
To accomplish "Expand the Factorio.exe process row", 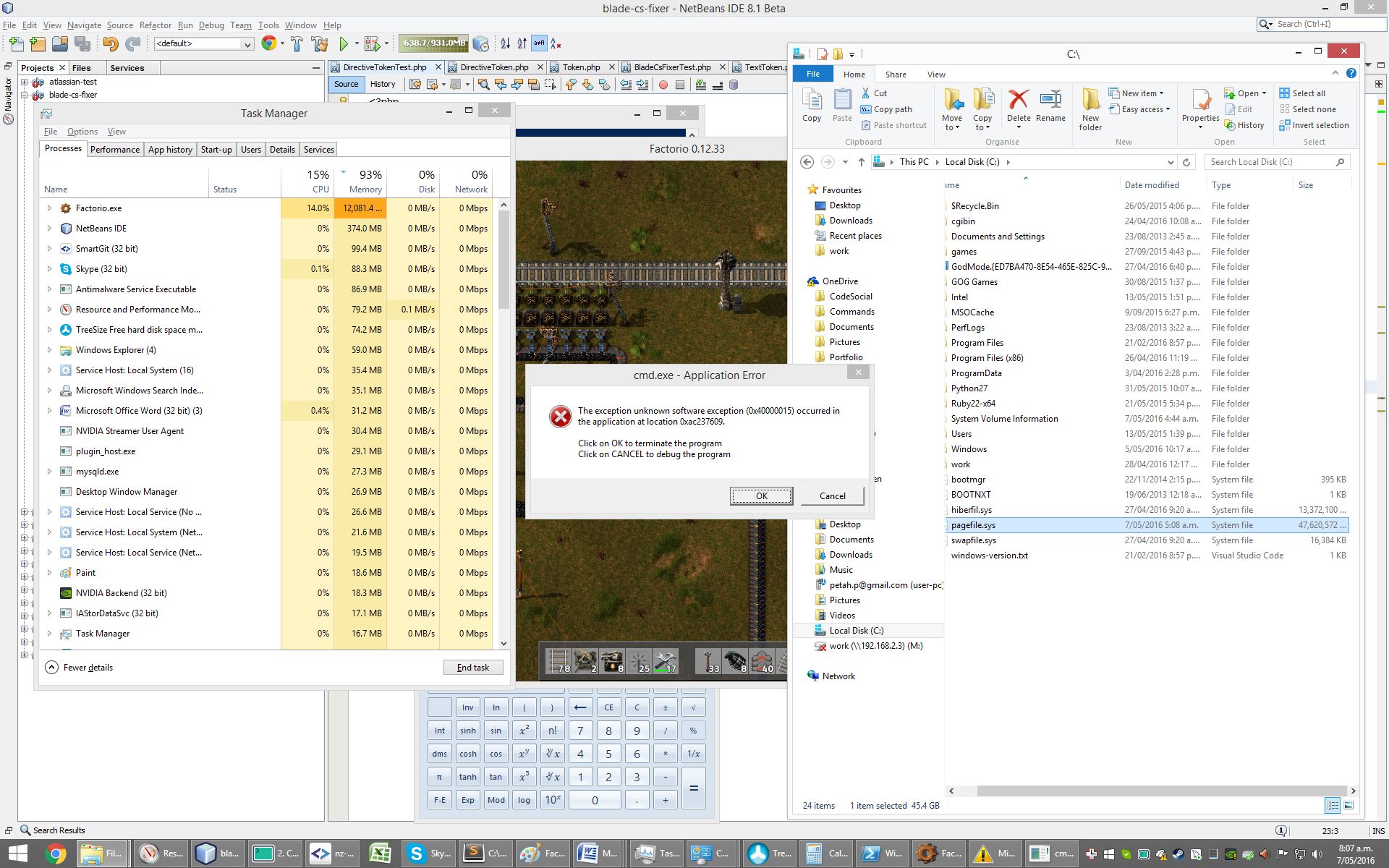I will (x=49, y=208).
